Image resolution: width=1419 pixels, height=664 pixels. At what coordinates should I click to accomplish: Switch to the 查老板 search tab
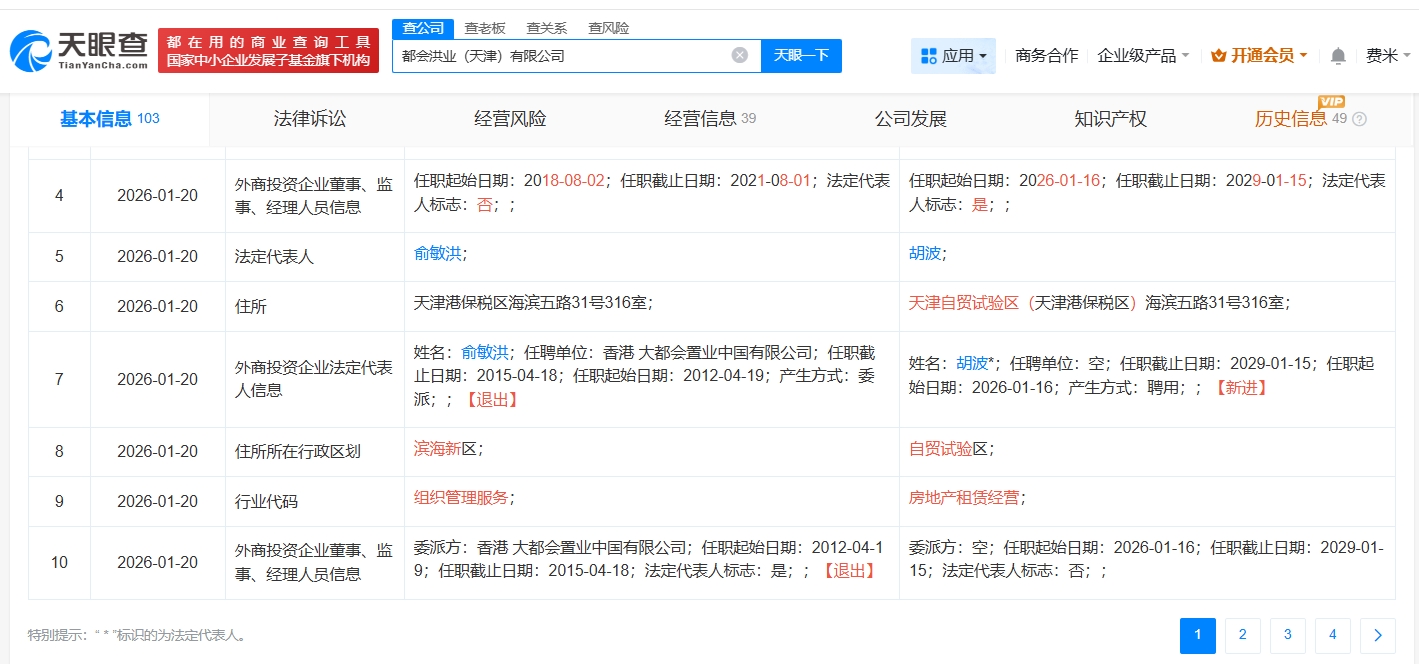[x=485, y=28]
